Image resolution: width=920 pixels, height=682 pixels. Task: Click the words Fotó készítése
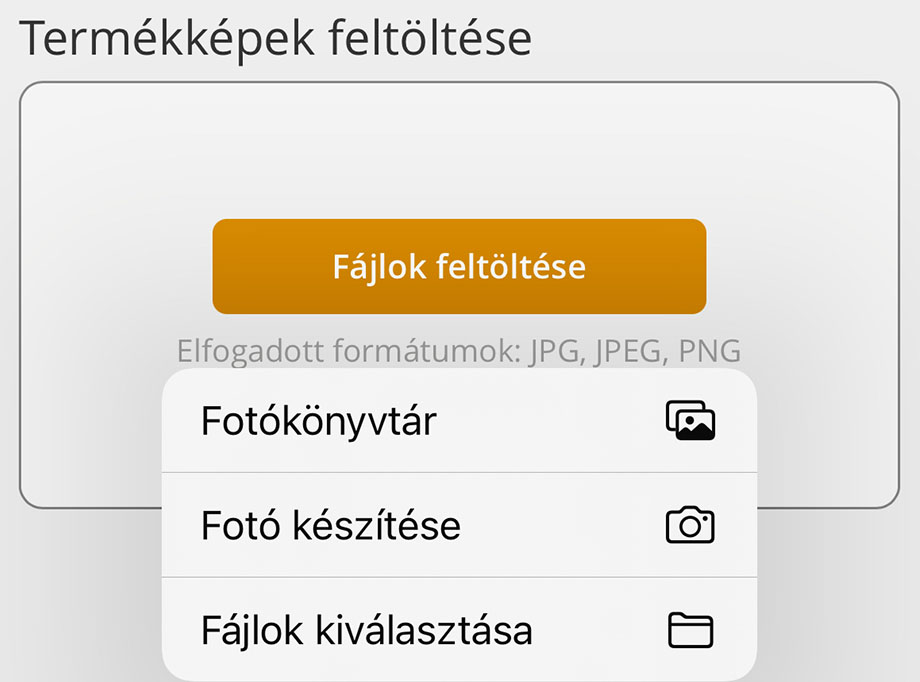click(331, 525)
